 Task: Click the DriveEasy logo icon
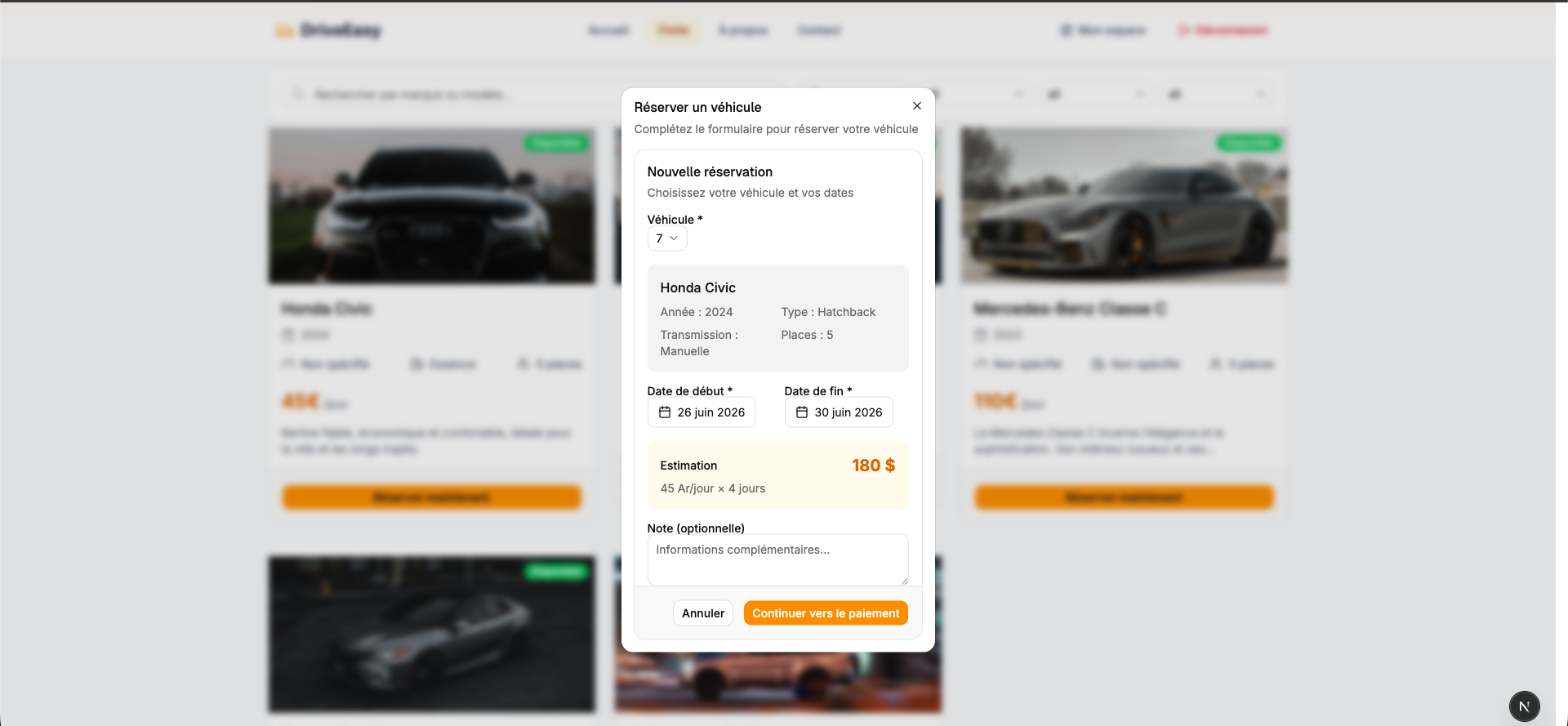click(284, 31)
